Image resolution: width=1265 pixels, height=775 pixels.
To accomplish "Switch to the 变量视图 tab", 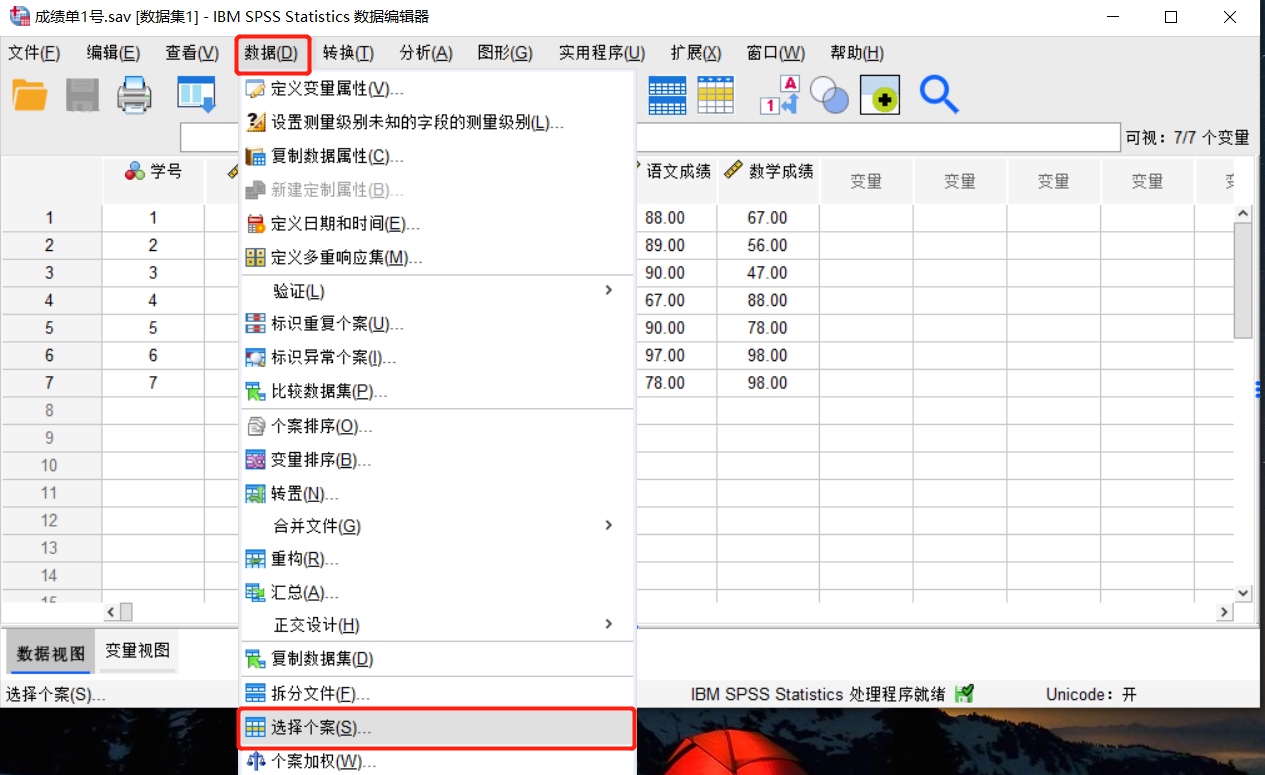I will point(137,652).
